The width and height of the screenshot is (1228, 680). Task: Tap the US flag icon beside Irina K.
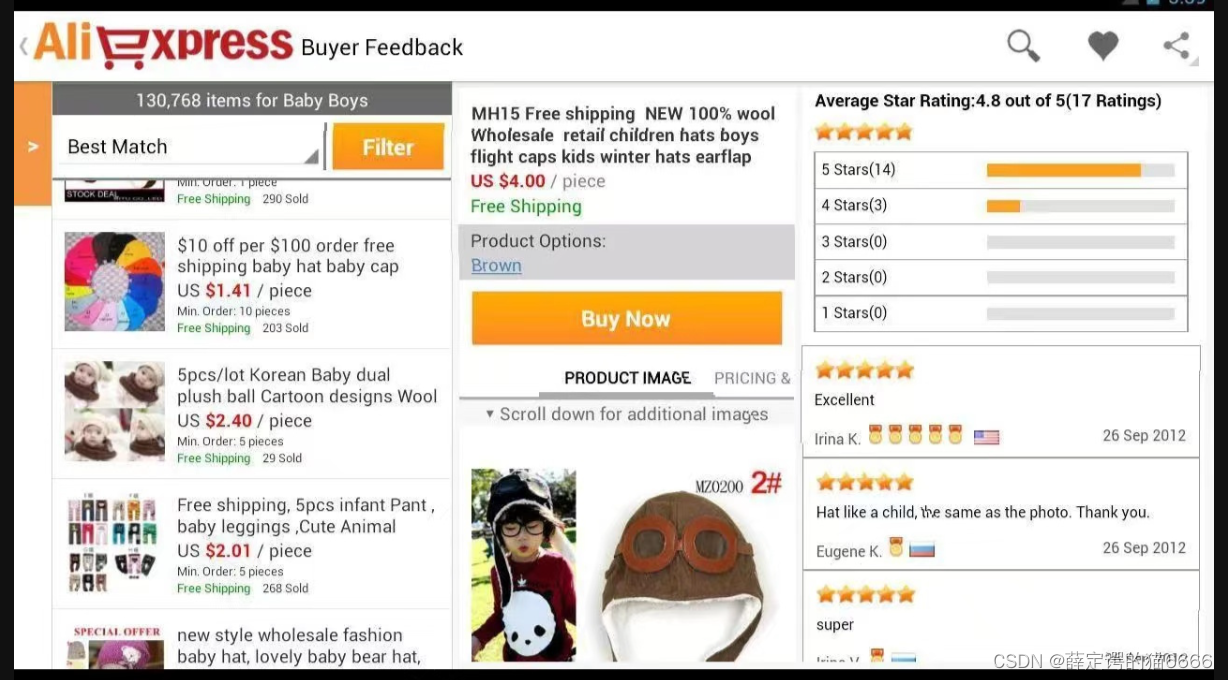(x=986, y=437)
